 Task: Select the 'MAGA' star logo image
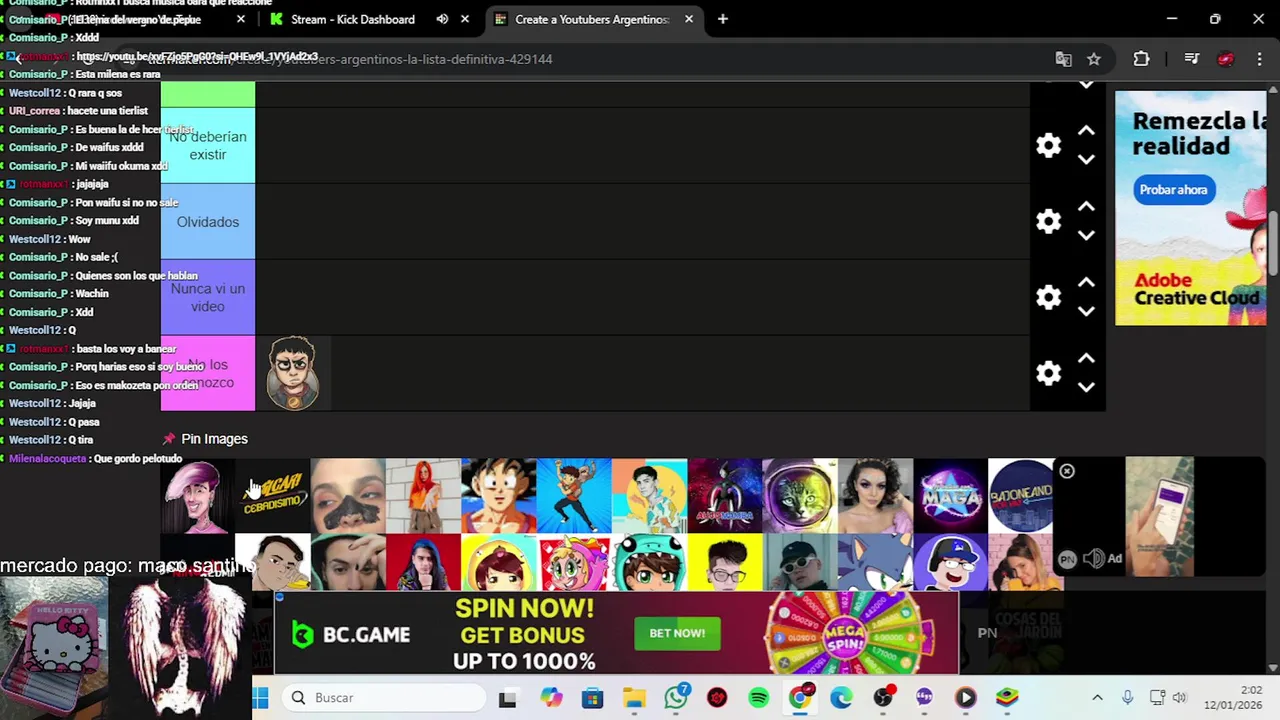(x=950, y=495)
